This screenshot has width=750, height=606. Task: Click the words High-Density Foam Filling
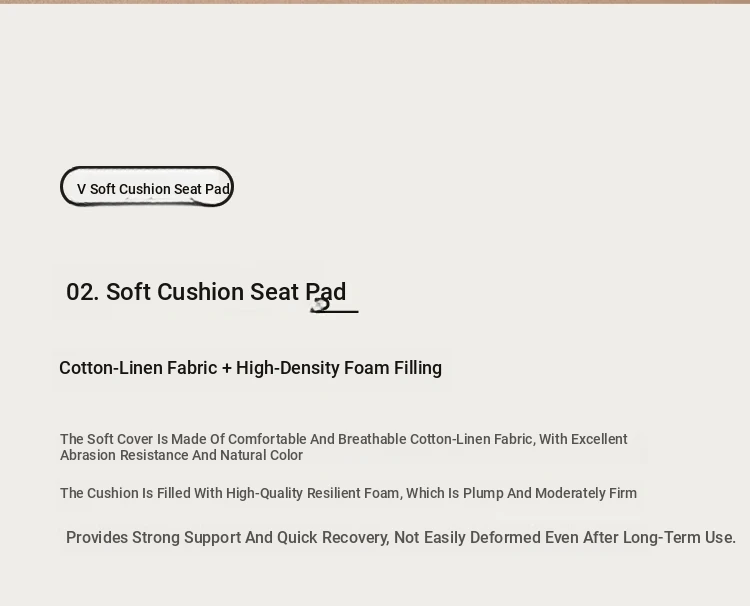coord(339,368)
